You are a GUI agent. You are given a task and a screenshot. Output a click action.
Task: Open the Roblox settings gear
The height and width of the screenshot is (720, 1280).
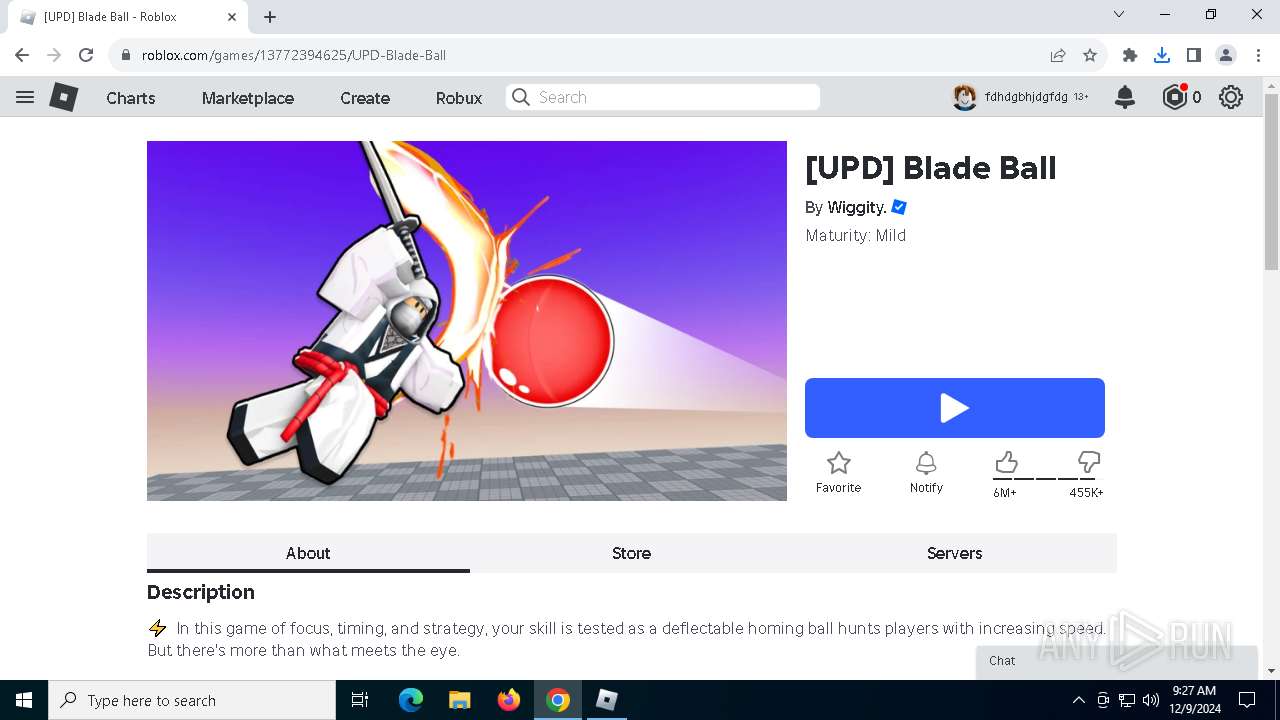click(1231, 97)
